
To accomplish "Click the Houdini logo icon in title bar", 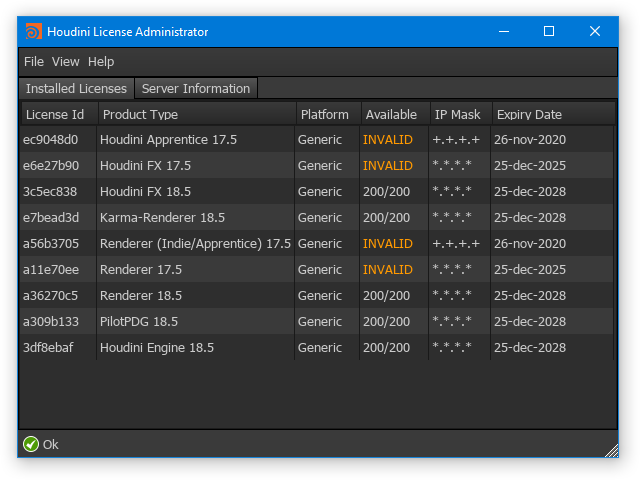I will [33, 31].
